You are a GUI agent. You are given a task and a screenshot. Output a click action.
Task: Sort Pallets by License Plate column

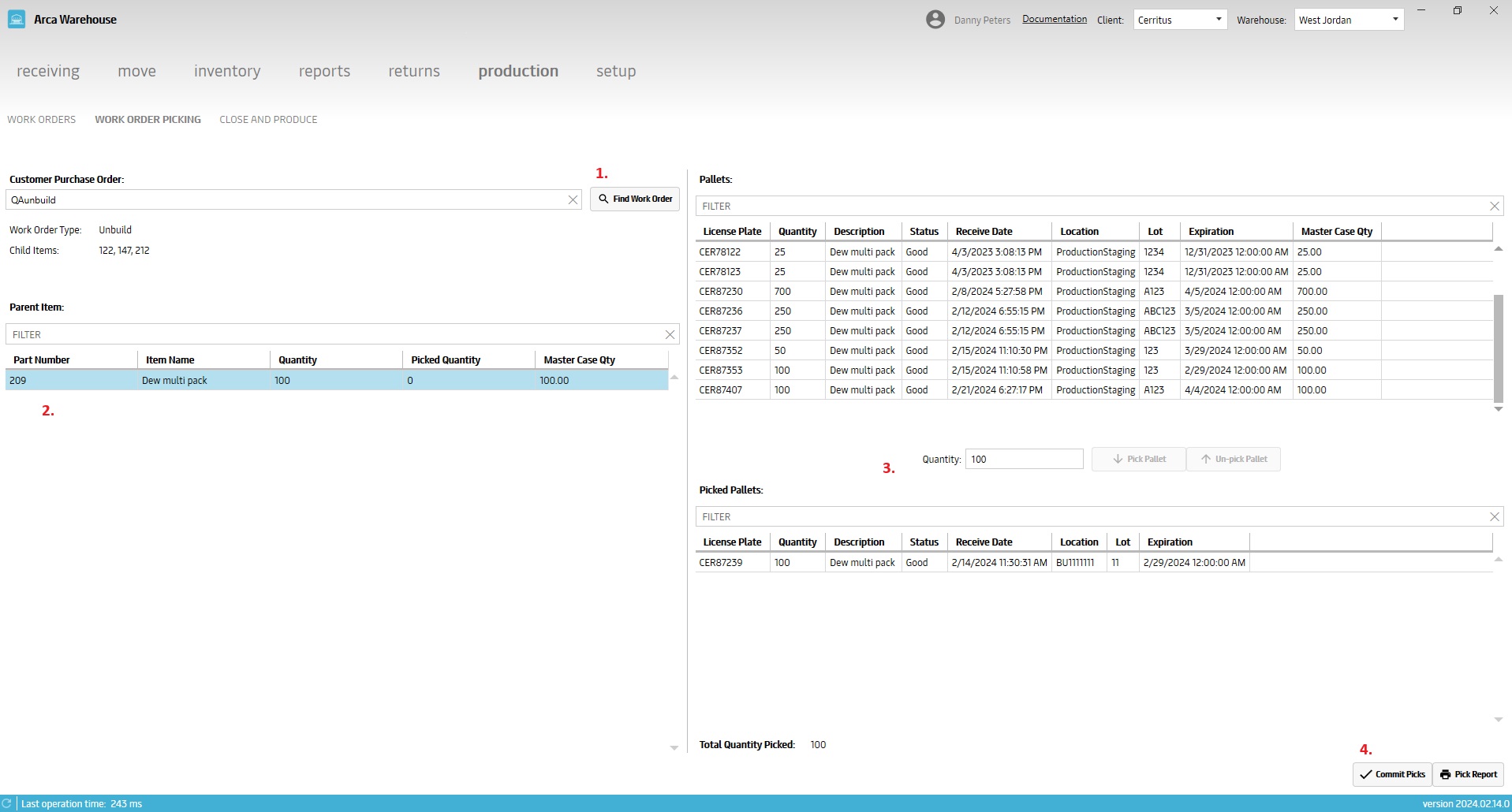pos(732,232)
